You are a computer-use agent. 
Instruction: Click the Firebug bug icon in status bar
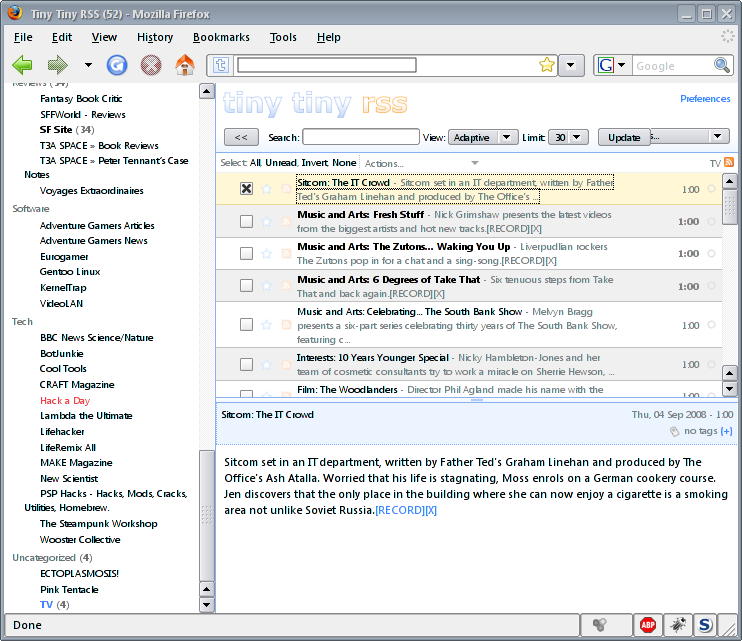(676, 625)
